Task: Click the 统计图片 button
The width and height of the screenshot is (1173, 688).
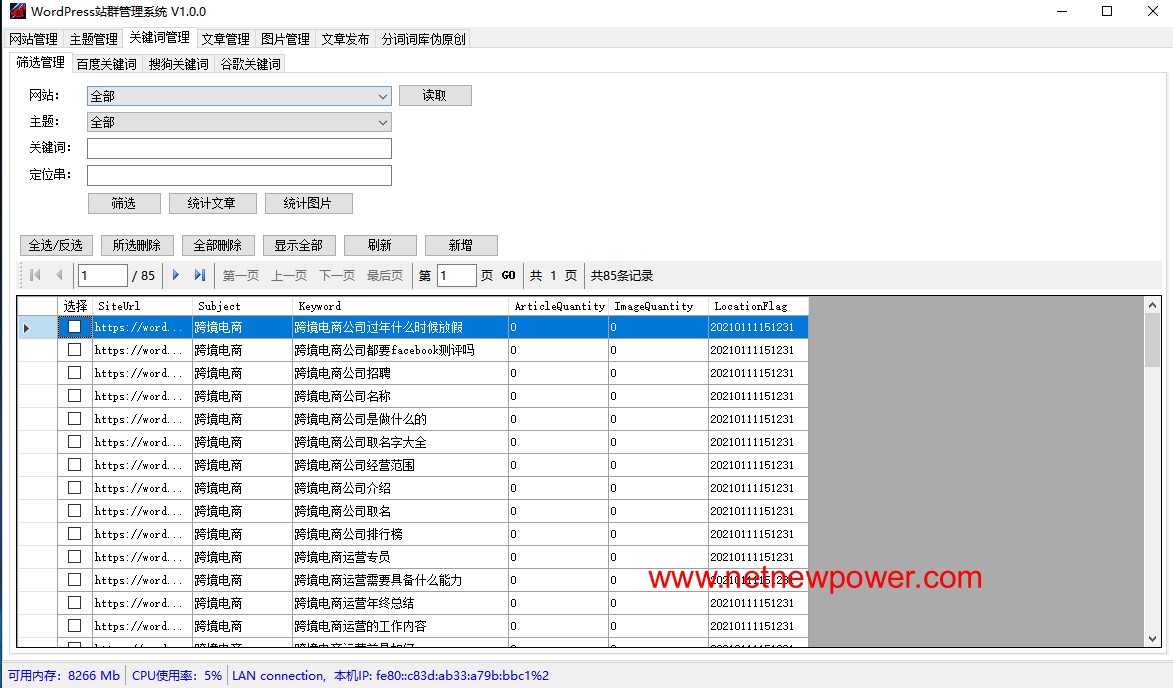Action: (x=308, y=203)
